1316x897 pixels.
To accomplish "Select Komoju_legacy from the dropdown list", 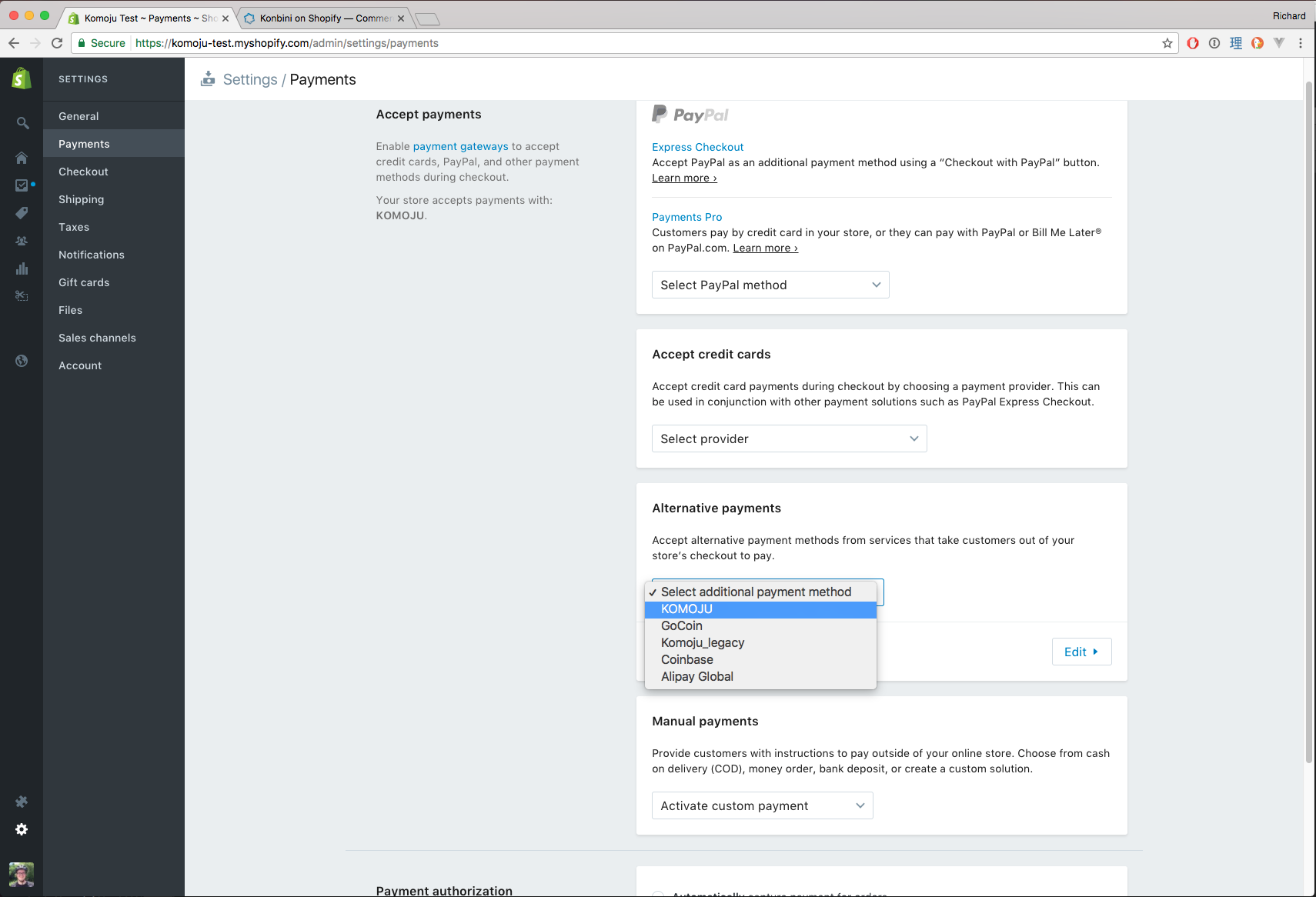I will pyautogui.click(x=760, y=643).
